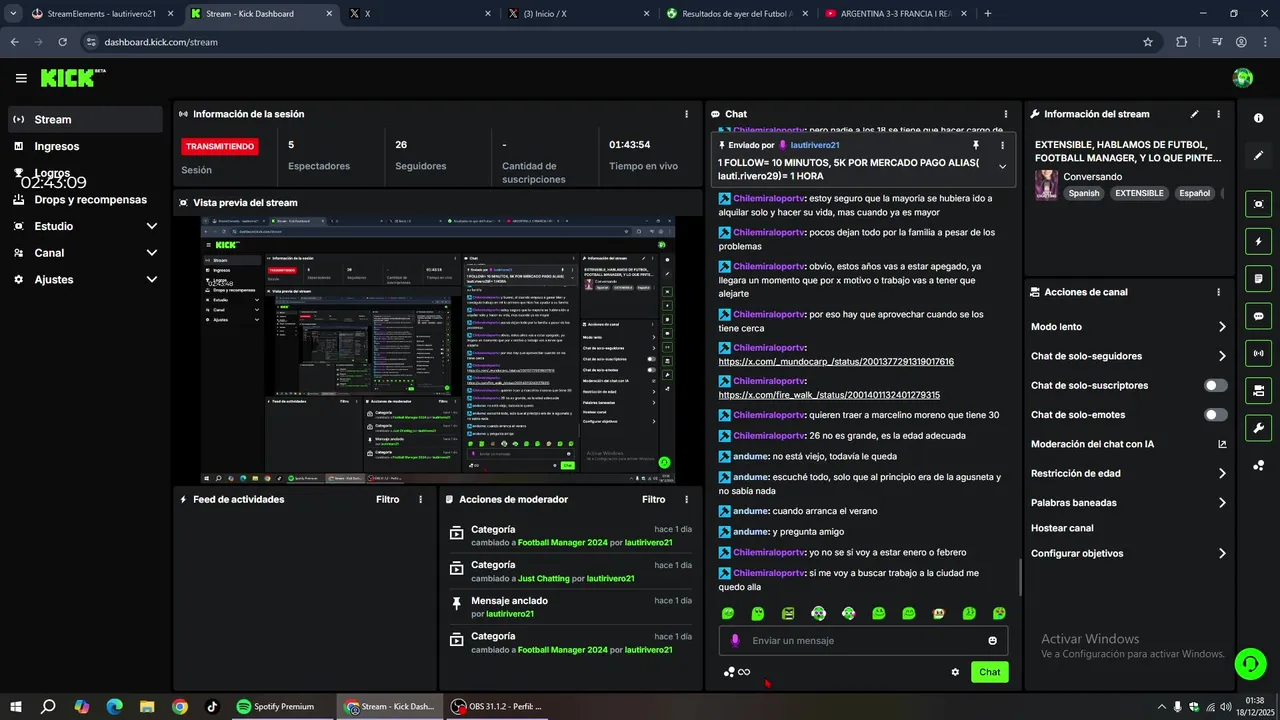
Task: Click Just Chatting category link
Action: 543,578
